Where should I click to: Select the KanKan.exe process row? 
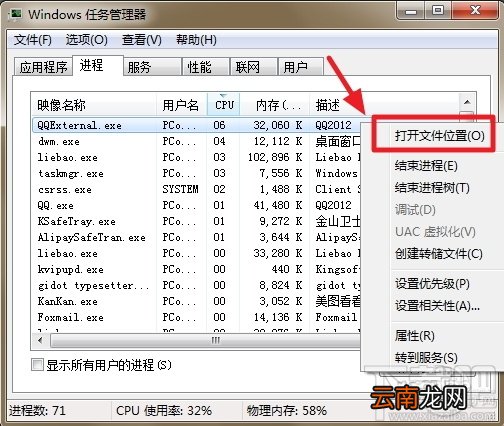tap(197, 301)
